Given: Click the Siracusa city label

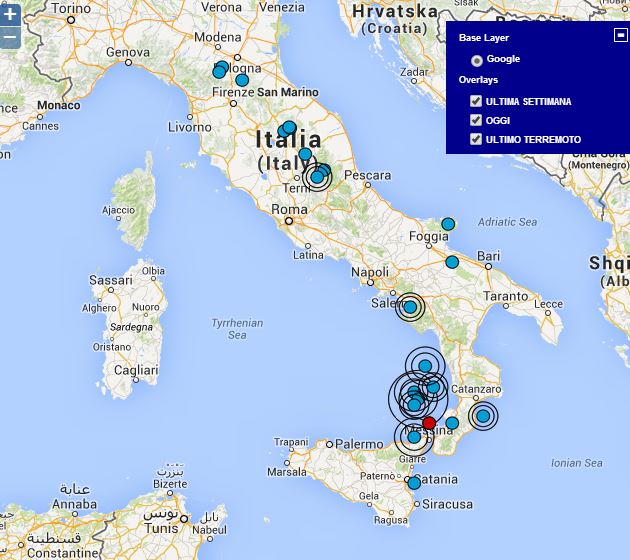Looking at the screenshot, I should [x=447, y=504].
